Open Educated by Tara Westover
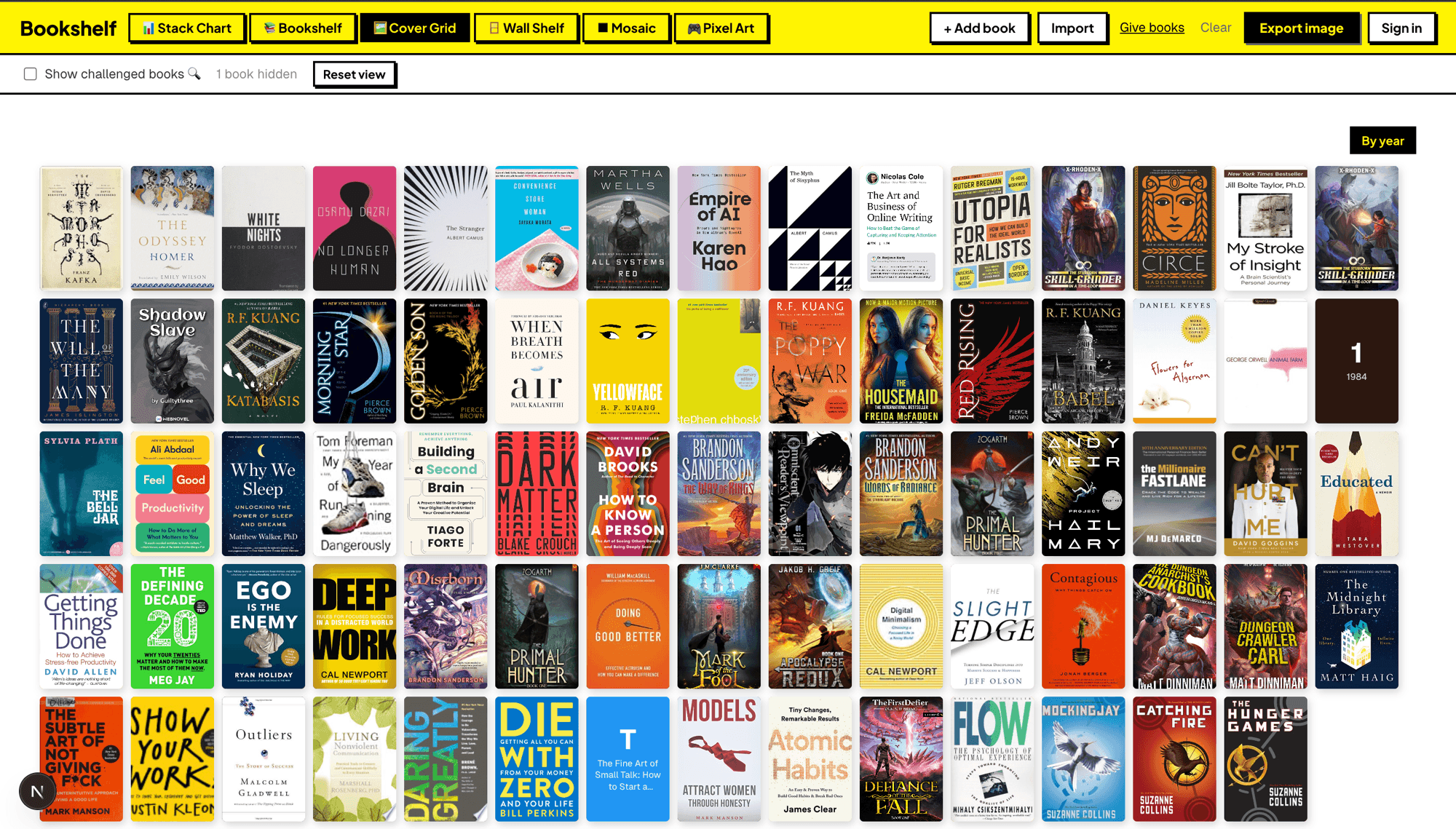This screenshot has width=1456, height=829. coord(1356,494)
